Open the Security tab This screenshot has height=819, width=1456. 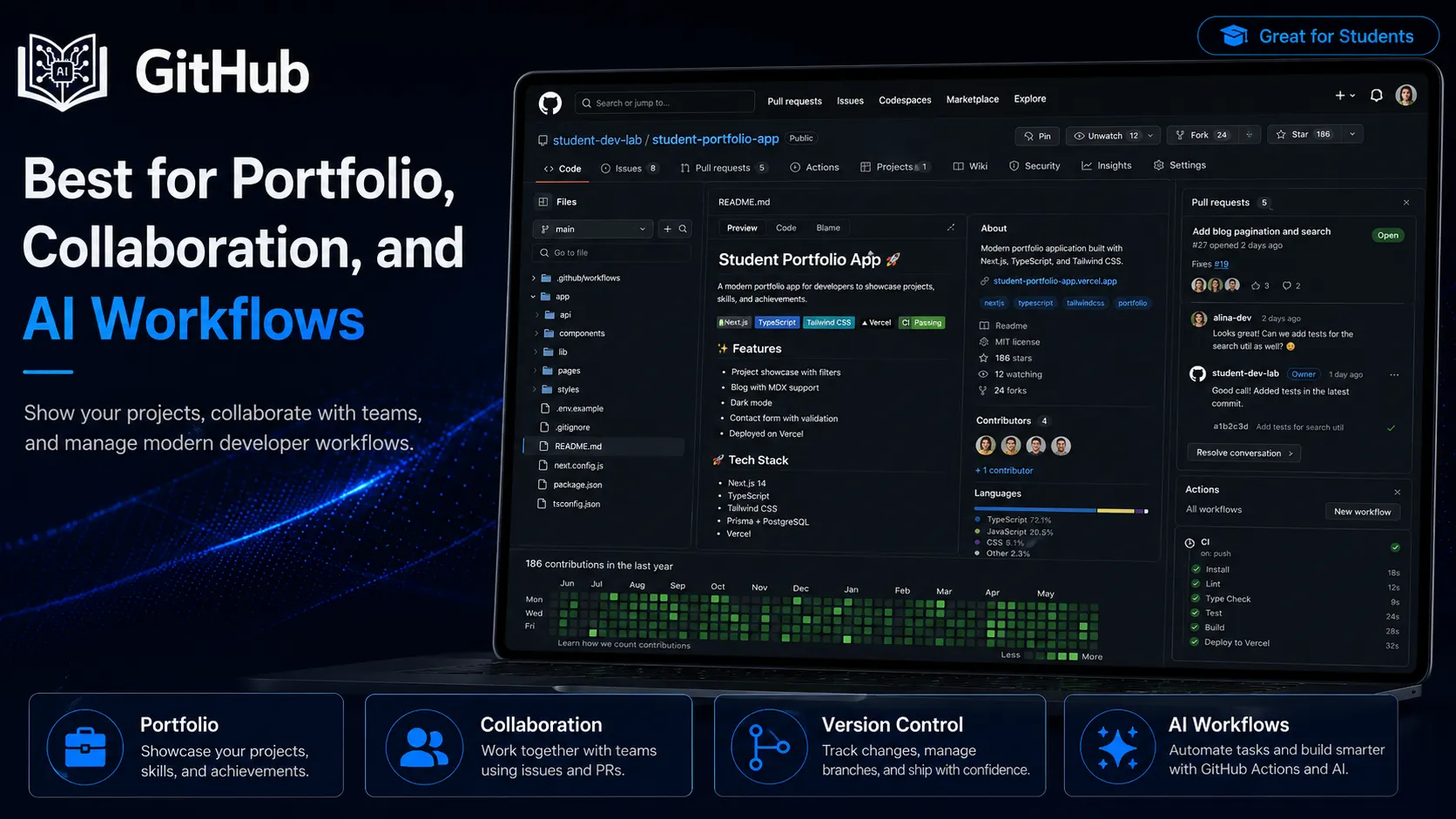[1035, 166]
